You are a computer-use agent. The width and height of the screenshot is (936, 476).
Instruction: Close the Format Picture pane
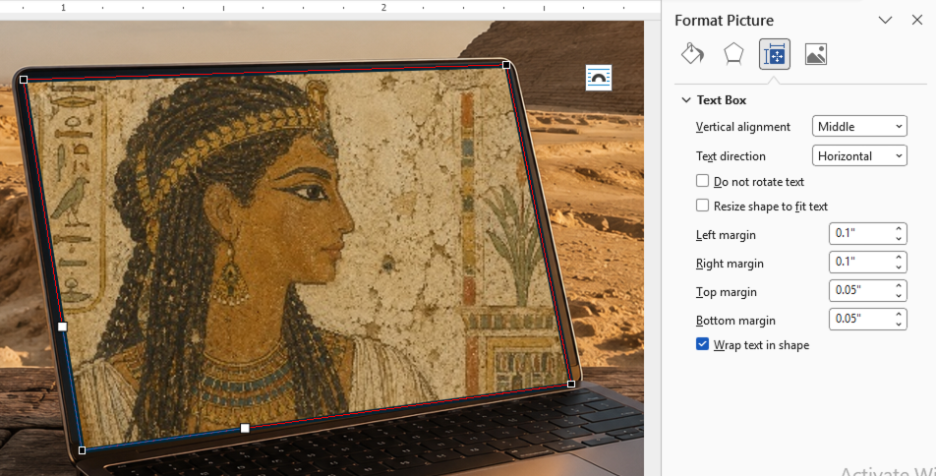click(917, 20)
